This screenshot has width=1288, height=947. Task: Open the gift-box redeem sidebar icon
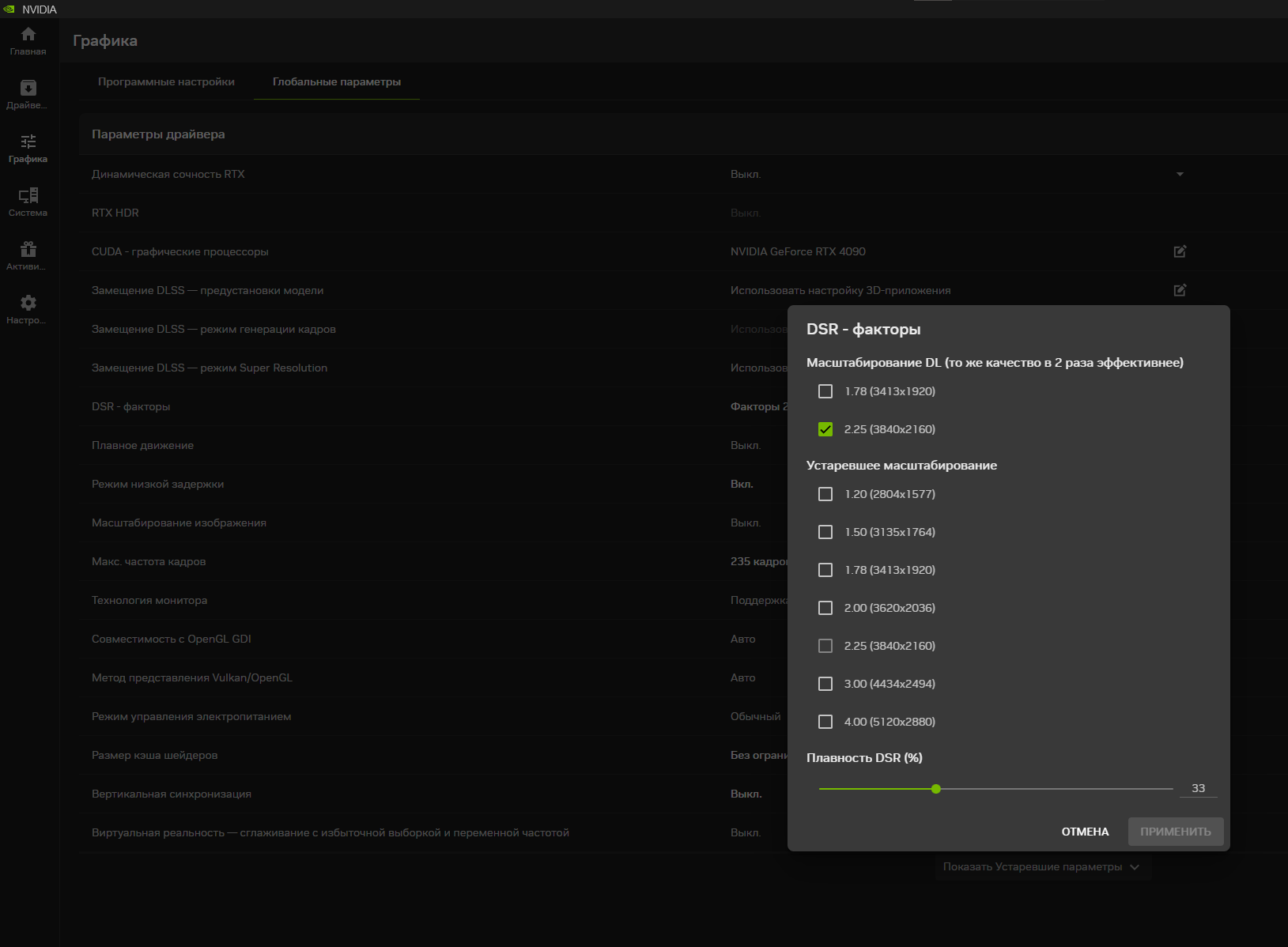[28, 250]
